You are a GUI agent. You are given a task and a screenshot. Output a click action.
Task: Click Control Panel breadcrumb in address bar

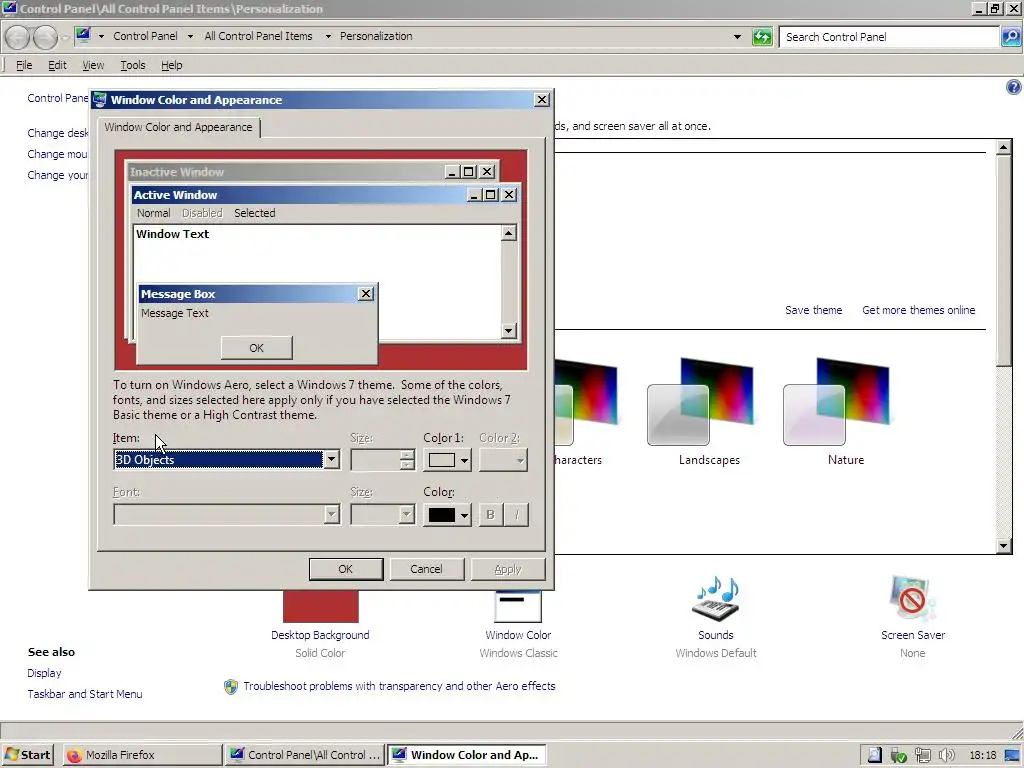click(145, 36)
